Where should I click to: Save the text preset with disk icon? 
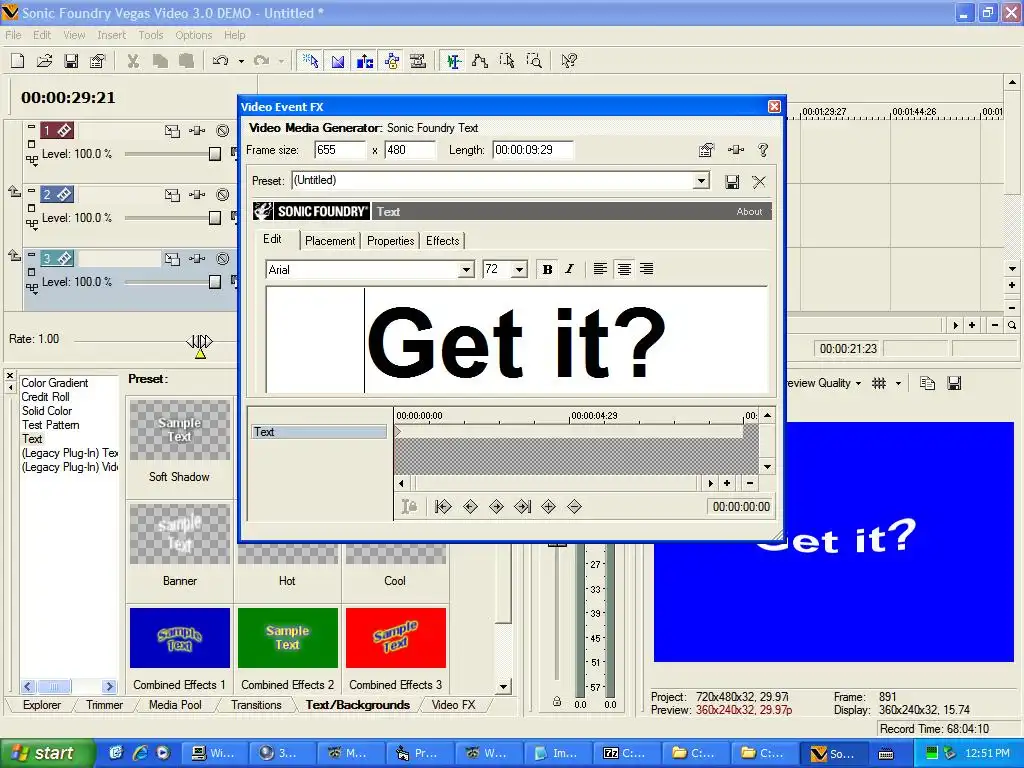732,182
